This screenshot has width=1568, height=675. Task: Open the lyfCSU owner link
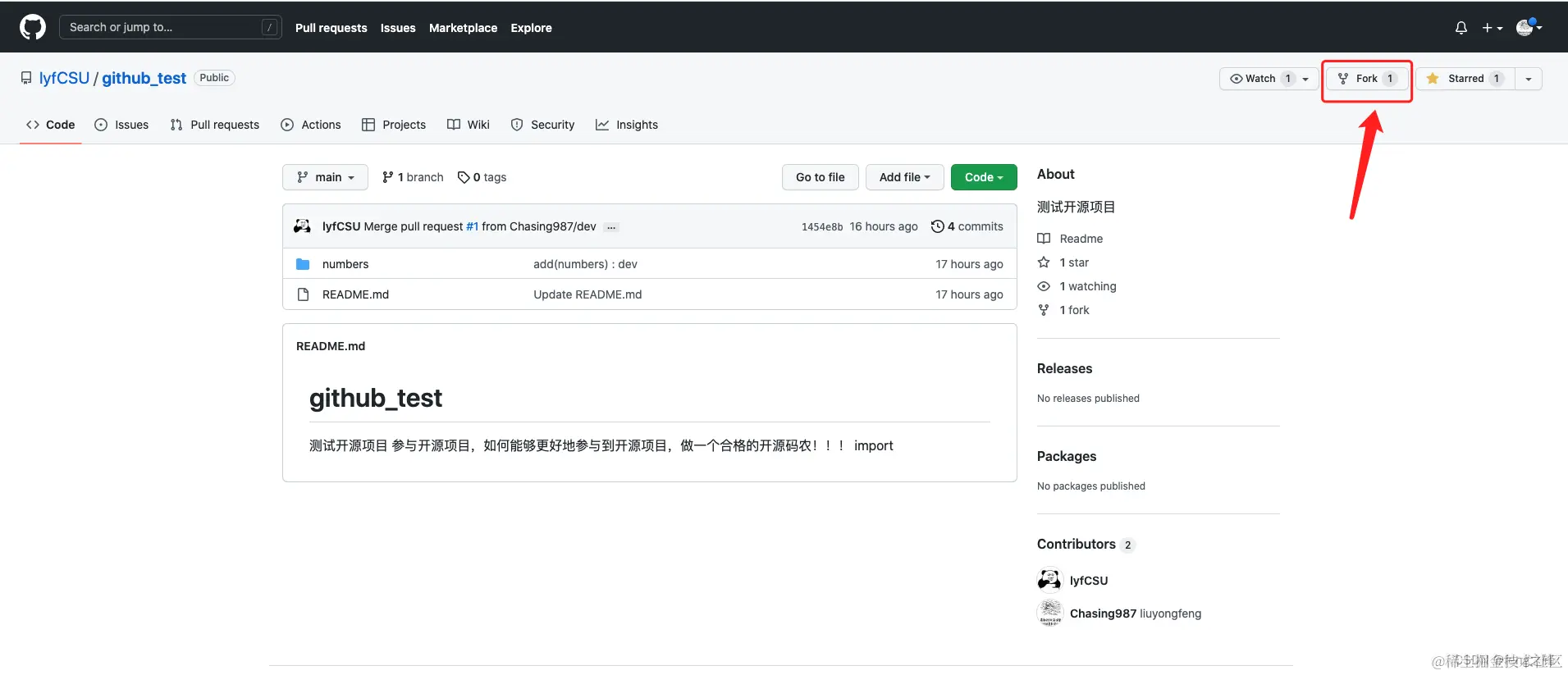tap(64, 78)
